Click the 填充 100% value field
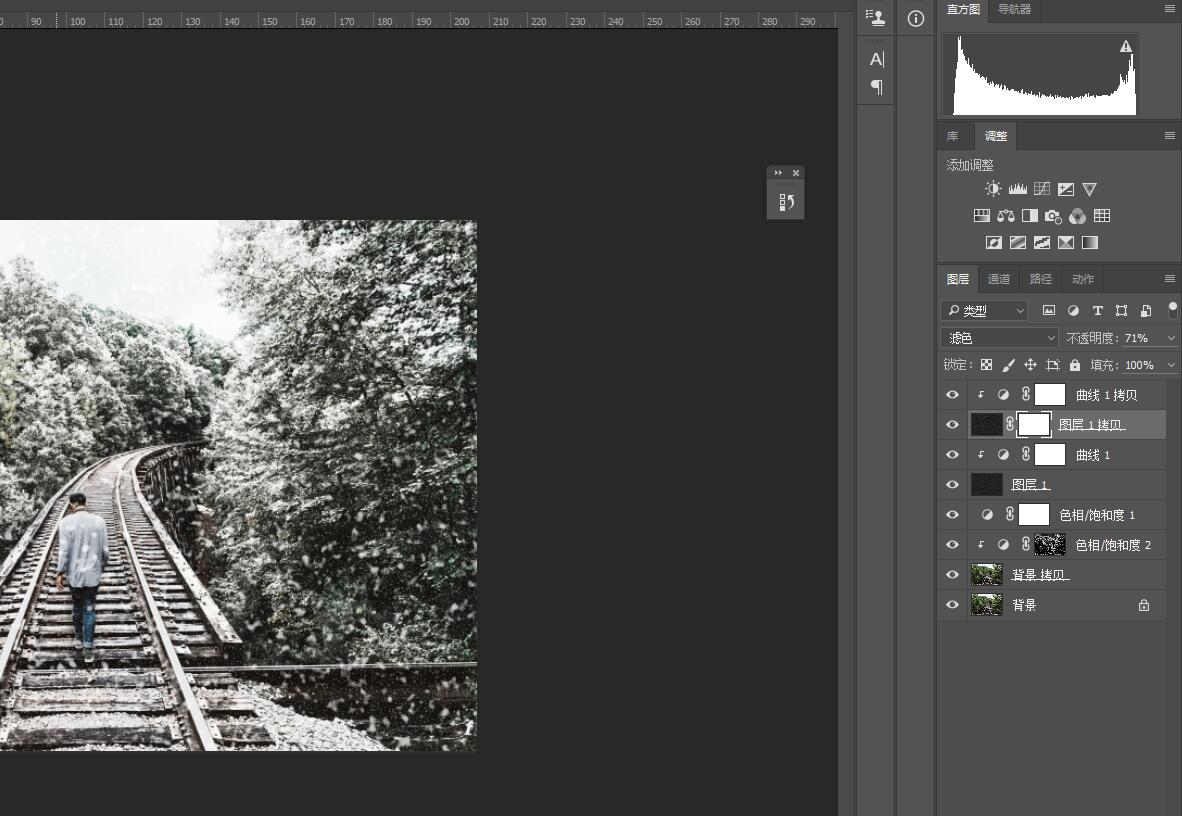Screen dimensions: 1182x816 coord(1141,365)
